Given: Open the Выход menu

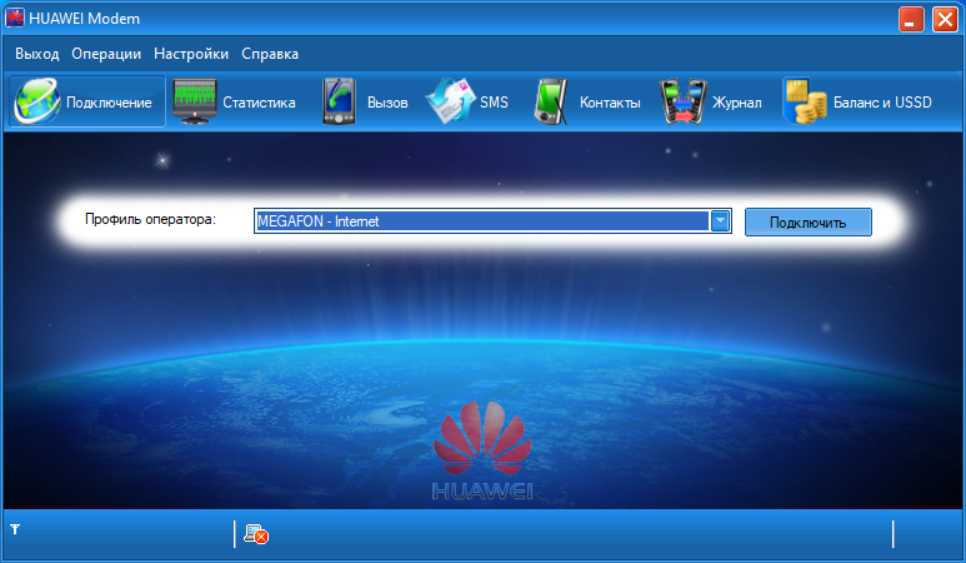Looking at the screenshot, I should pos(37,54).
